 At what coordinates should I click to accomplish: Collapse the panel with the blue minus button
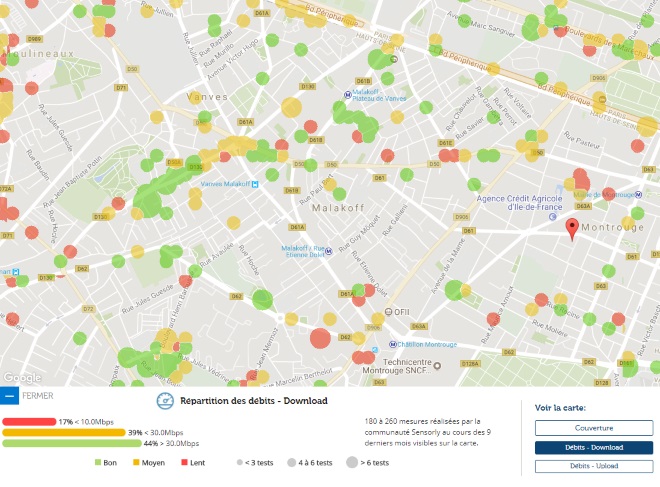pos(9,395)
